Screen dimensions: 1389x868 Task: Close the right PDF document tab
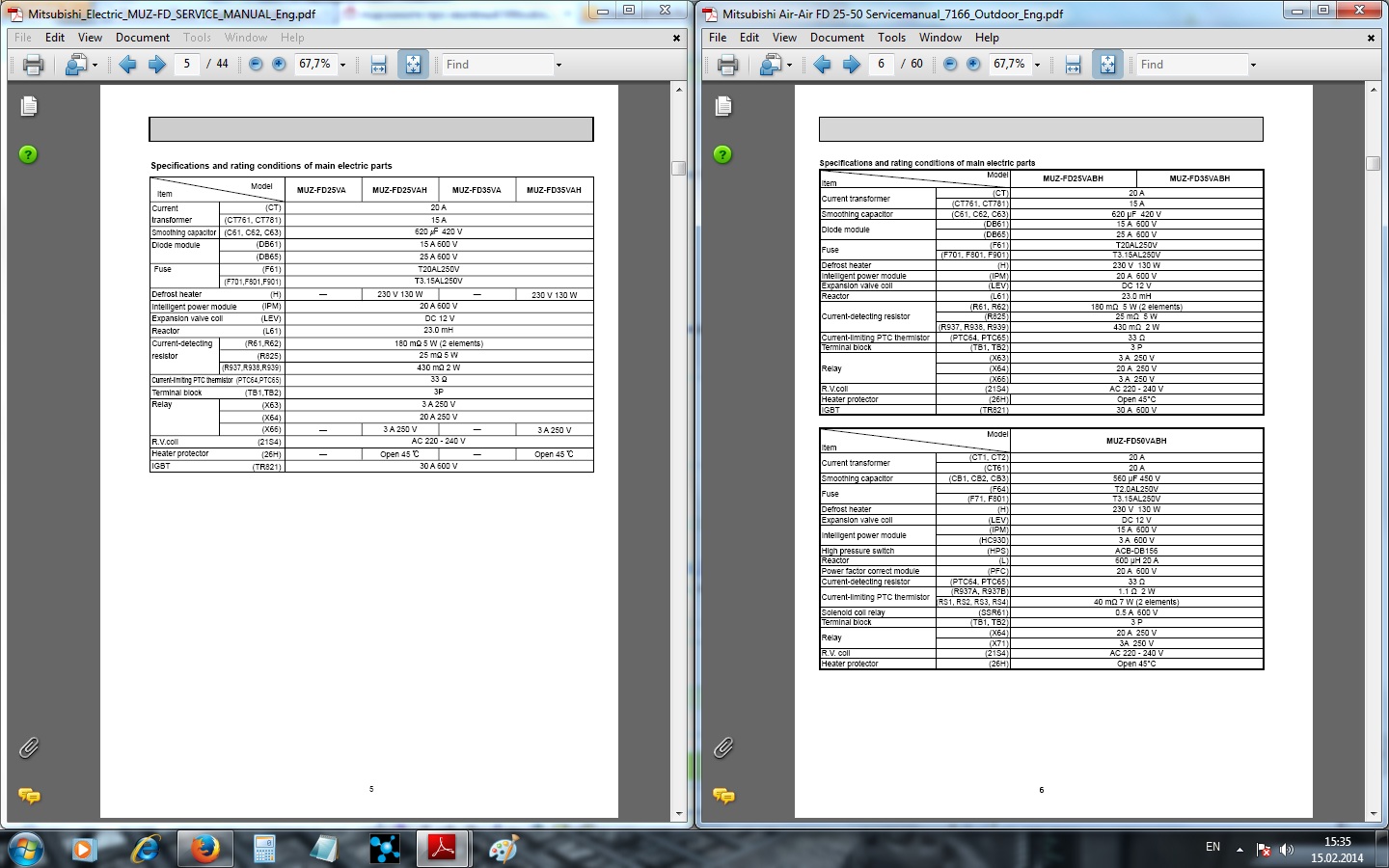click(1371, 38)
